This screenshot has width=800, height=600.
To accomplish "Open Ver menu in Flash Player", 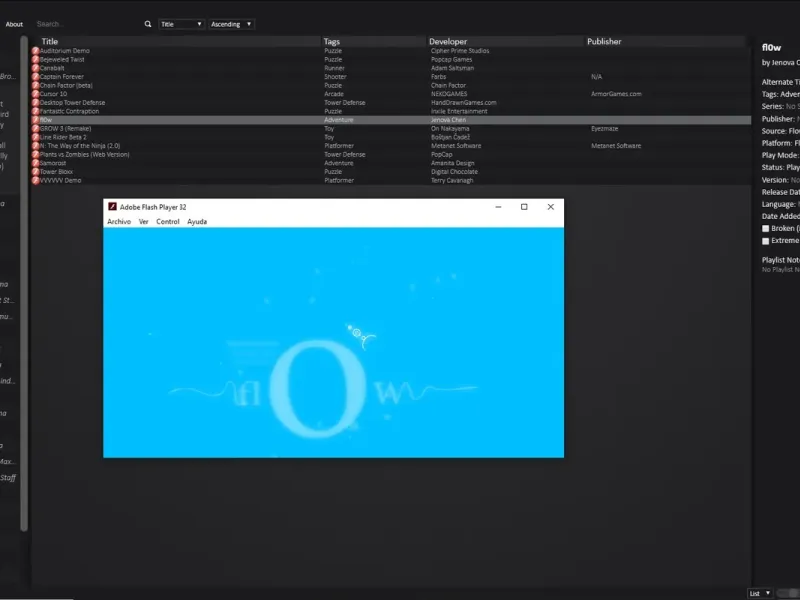I will [x=143, y=221].
